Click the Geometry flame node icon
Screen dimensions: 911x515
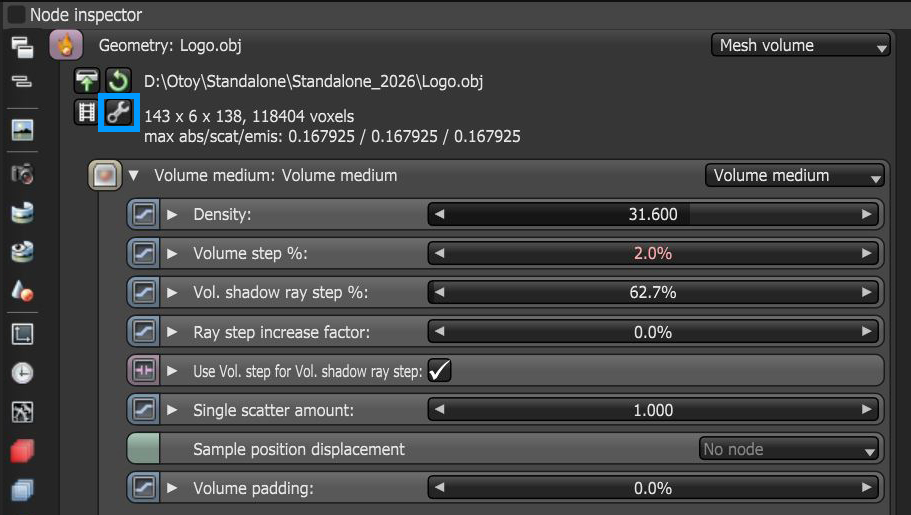[x=67, y=45]
